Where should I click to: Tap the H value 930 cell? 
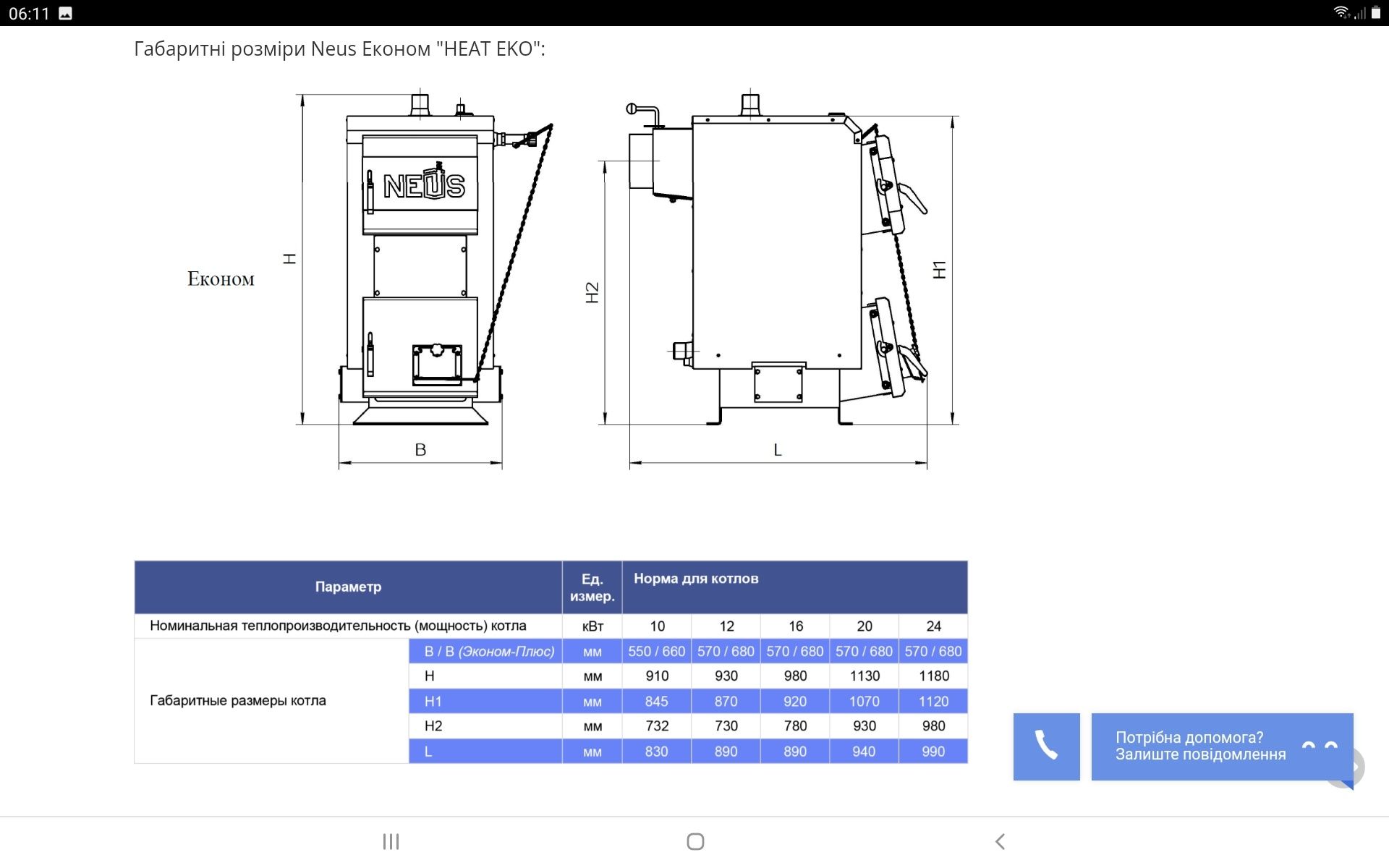point(726,676)
